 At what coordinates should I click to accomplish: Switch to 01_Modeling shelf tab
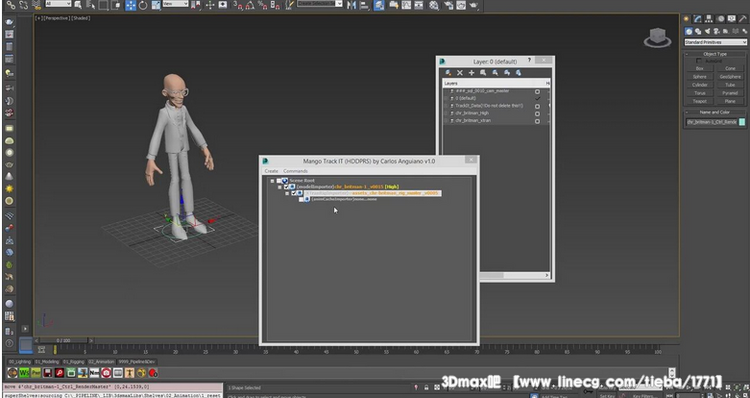47,362
